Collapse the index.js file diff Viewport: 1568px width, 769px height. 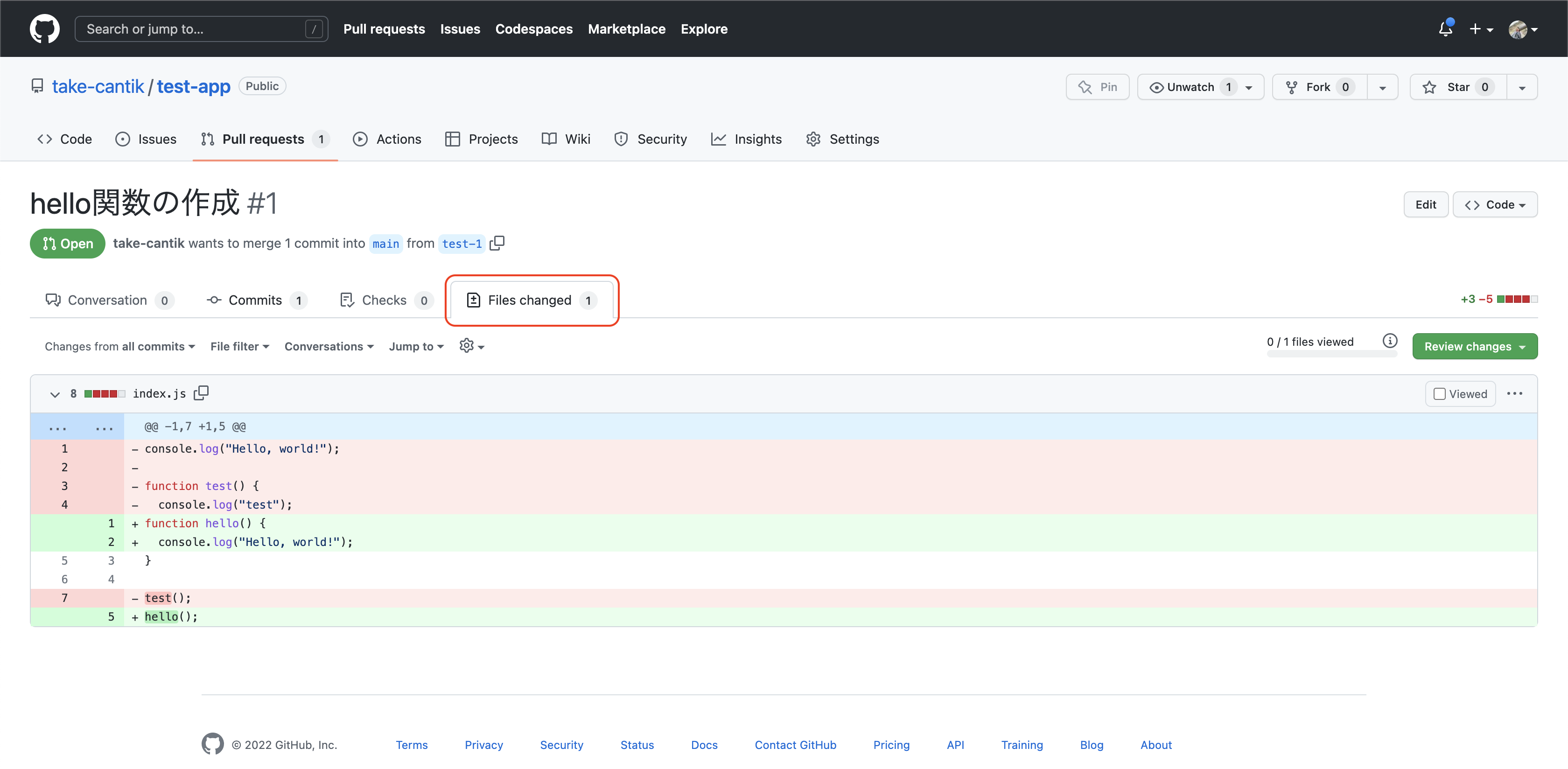pos(55,394)
